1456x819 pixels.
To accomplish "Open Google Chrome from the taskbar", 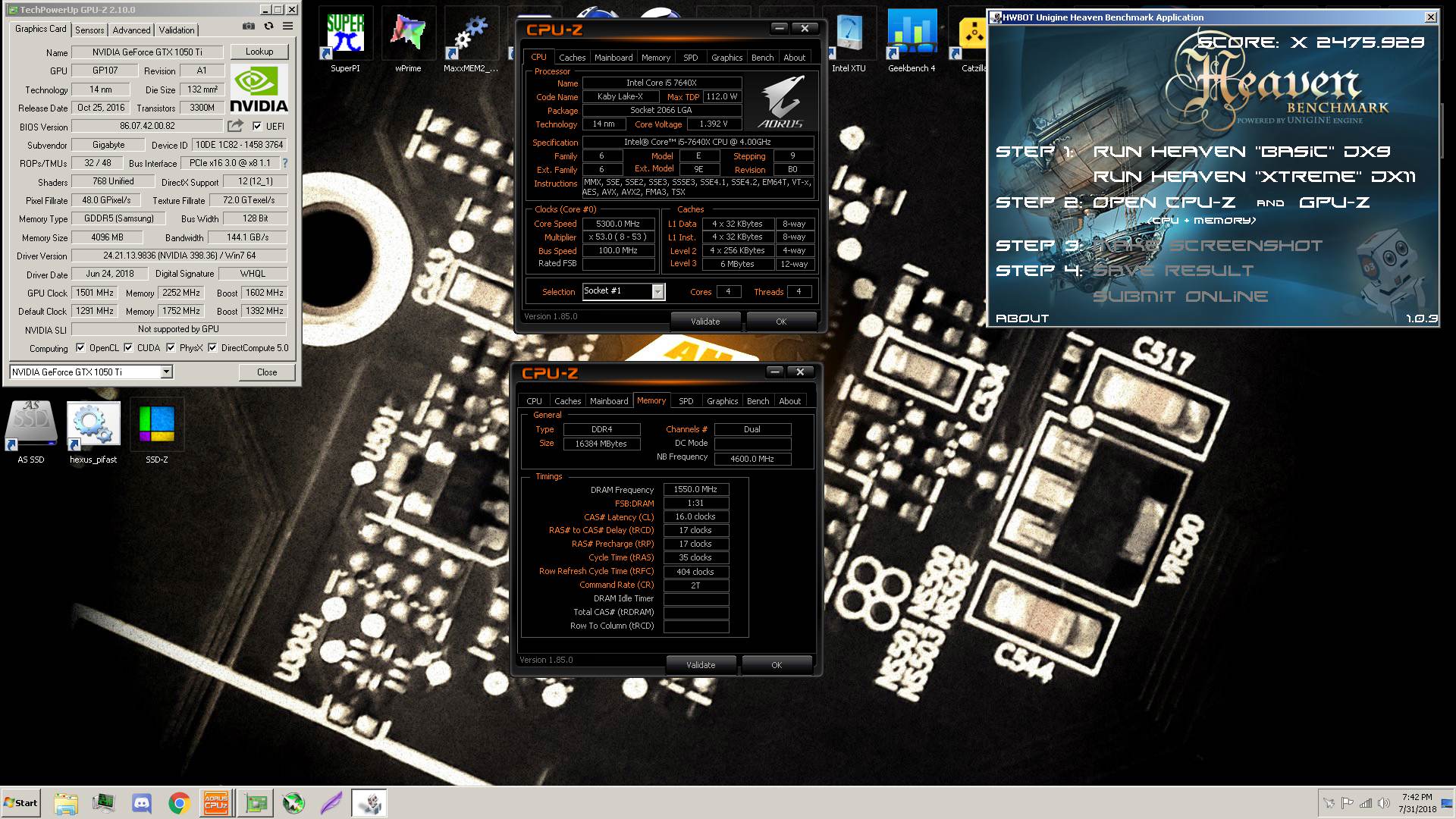I will pyautogui.click(x=179, y=803).
